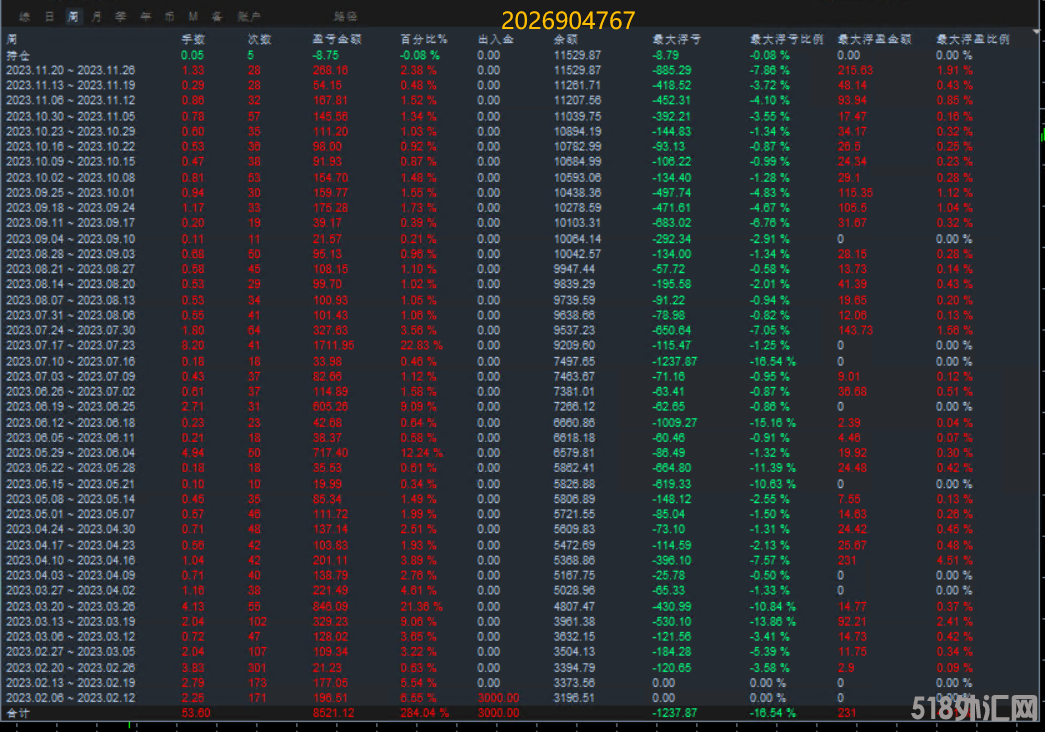Open the 月 (monthly) tab
The height and width of the screenshot is (732, 1045).
click(x=96, y=17)
